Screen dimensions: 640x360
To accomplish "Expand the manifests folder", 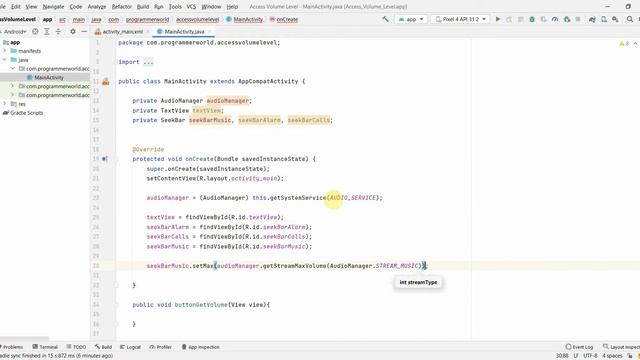I will pos(5,51).
